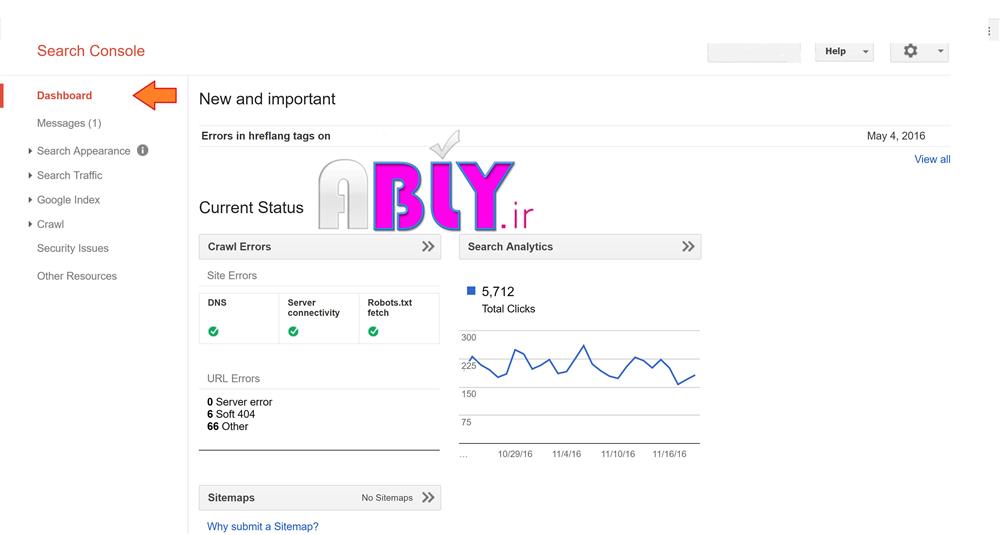
Task: Click the May 4, 2016 date
Action: (895, 136)
